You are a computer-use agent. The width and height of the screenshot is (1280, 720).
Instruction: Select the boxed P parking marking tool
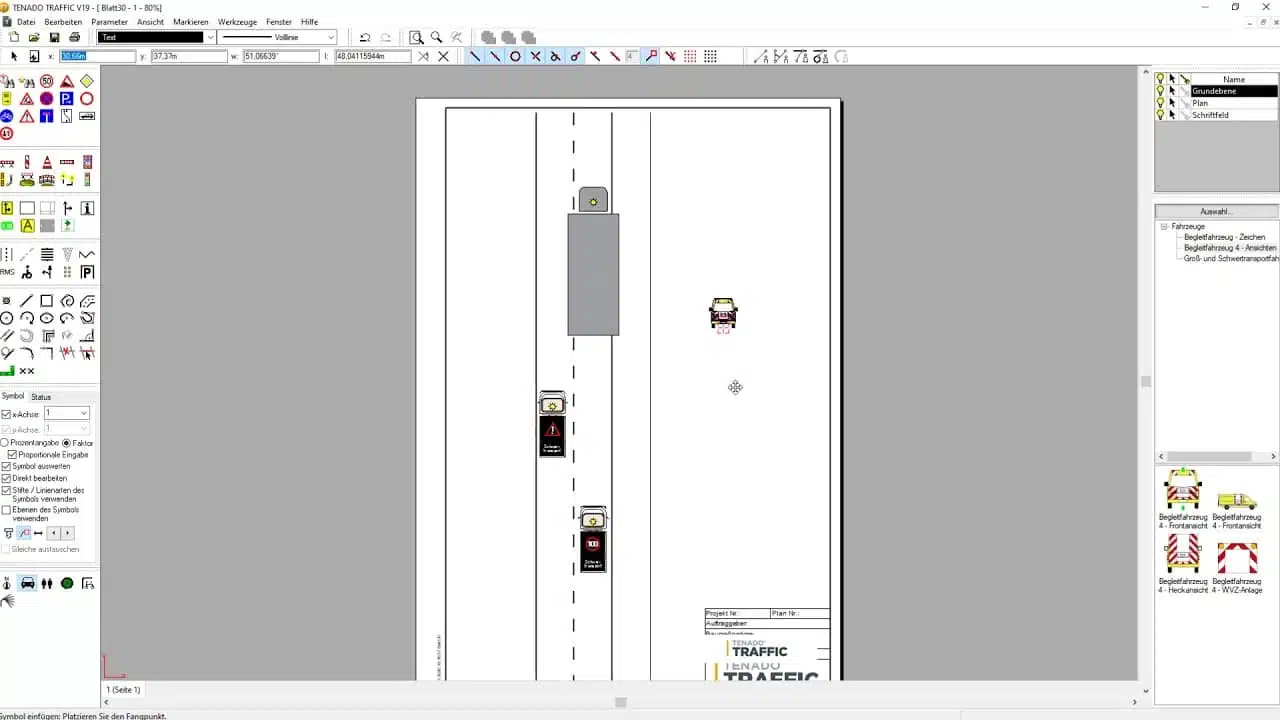[x=87, y=272]
